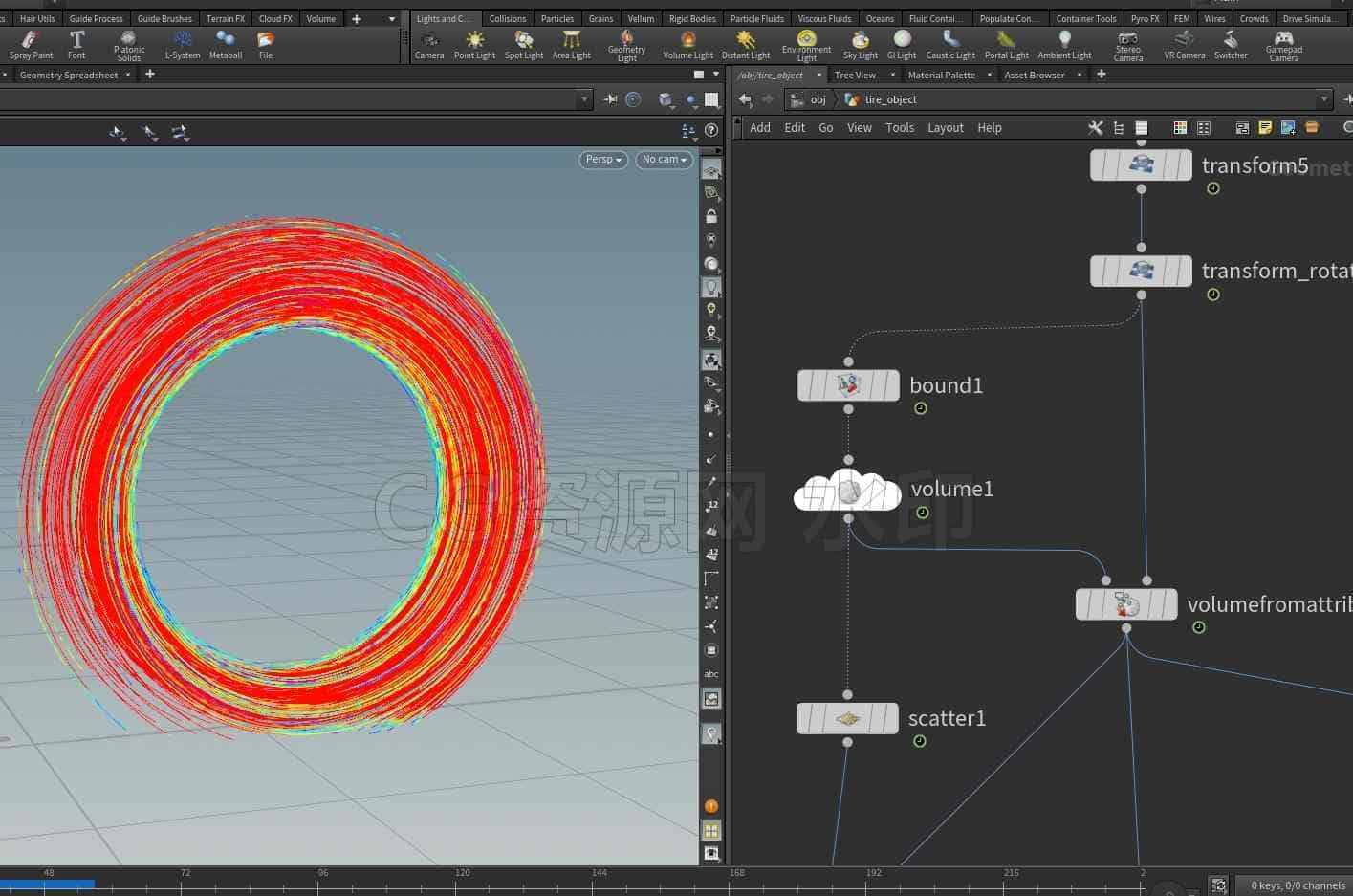
Task: Select the Area Light tool
Action: 572,45
